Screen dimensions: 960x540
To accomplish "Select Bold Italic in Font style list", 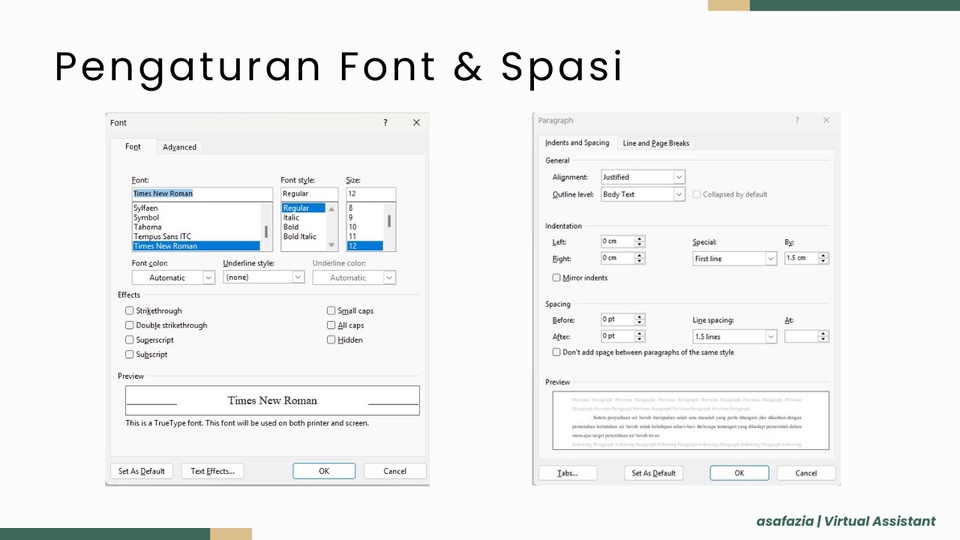I will tap(300, 237).
